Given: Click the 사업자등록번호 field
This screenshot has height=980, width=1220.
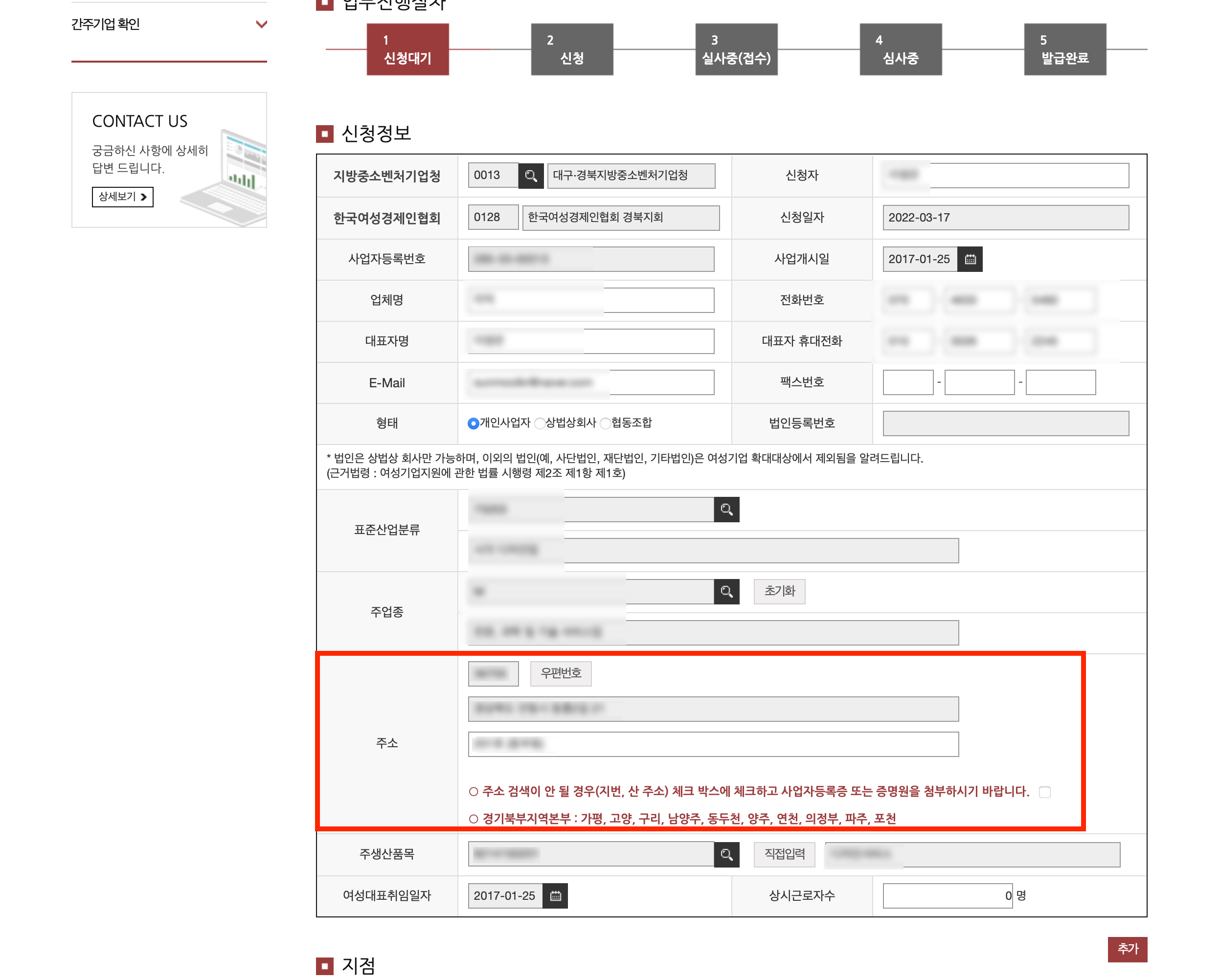Looking at the screenshot, I should [591, 259].
